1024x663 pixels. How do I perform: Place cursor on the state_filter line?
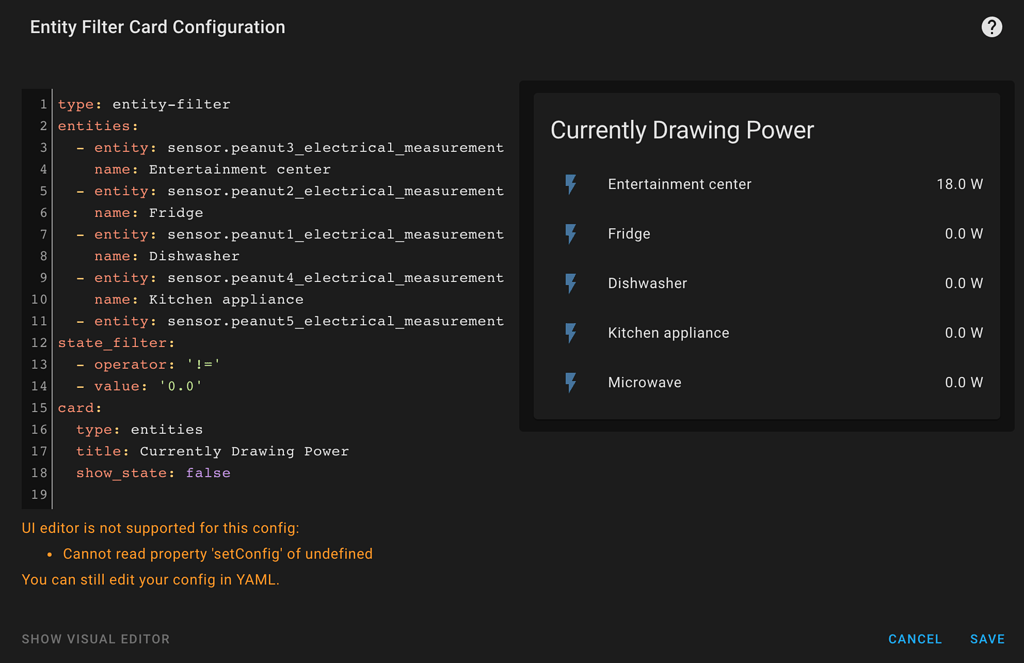pyautogui.click(x=116, y=343)
